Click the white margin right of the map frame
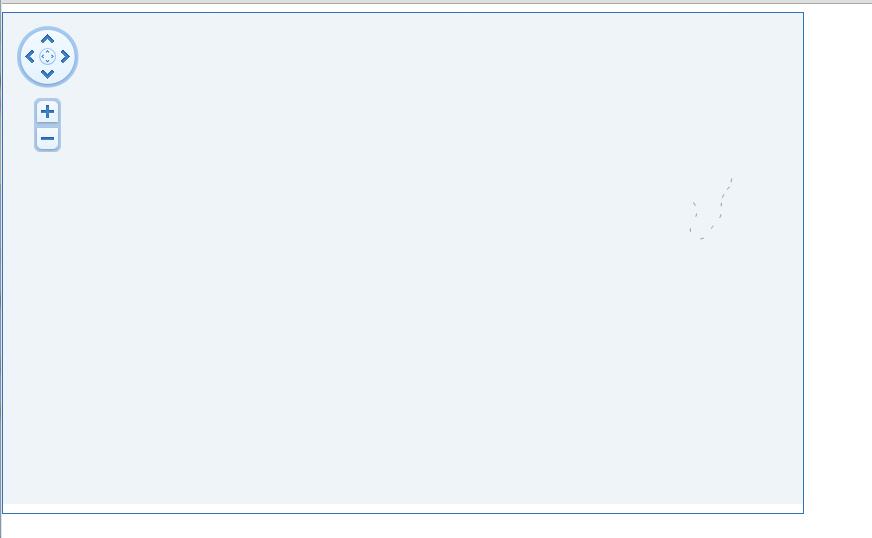 pos(838,261)
